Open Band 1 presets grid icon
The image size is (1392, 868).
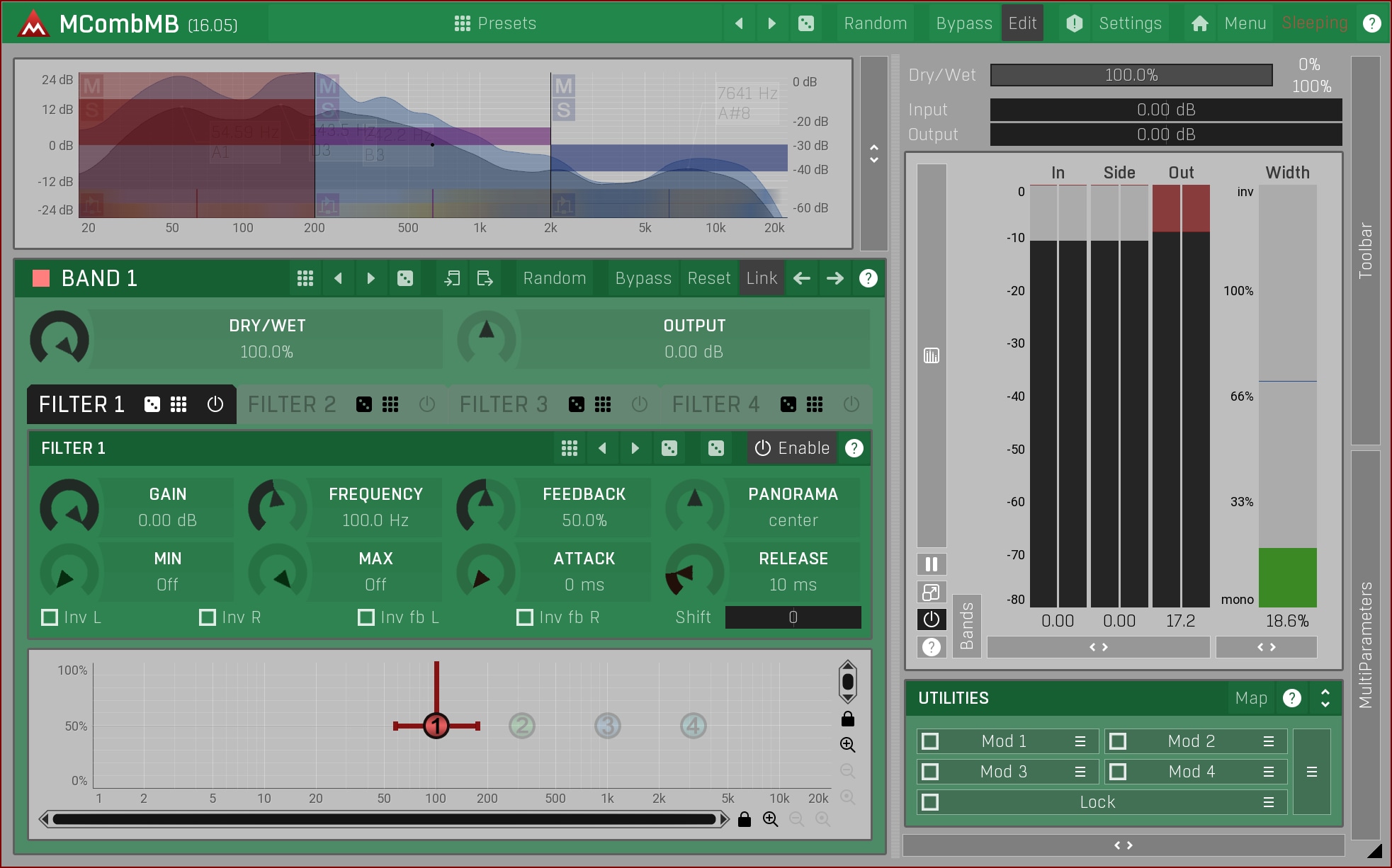click(x=305, y=278)
